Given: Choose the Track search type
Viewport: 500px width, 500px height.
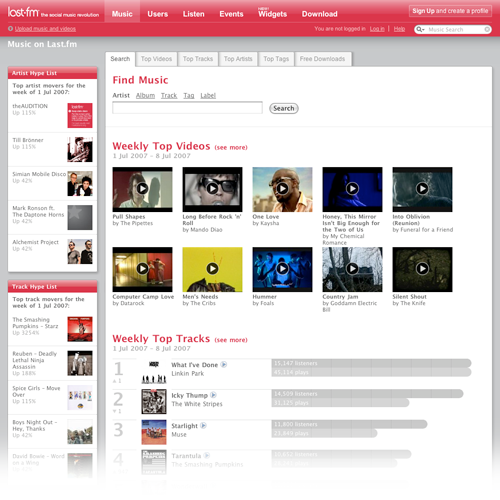Looking at the screenshot, I should tap(169, 96).
